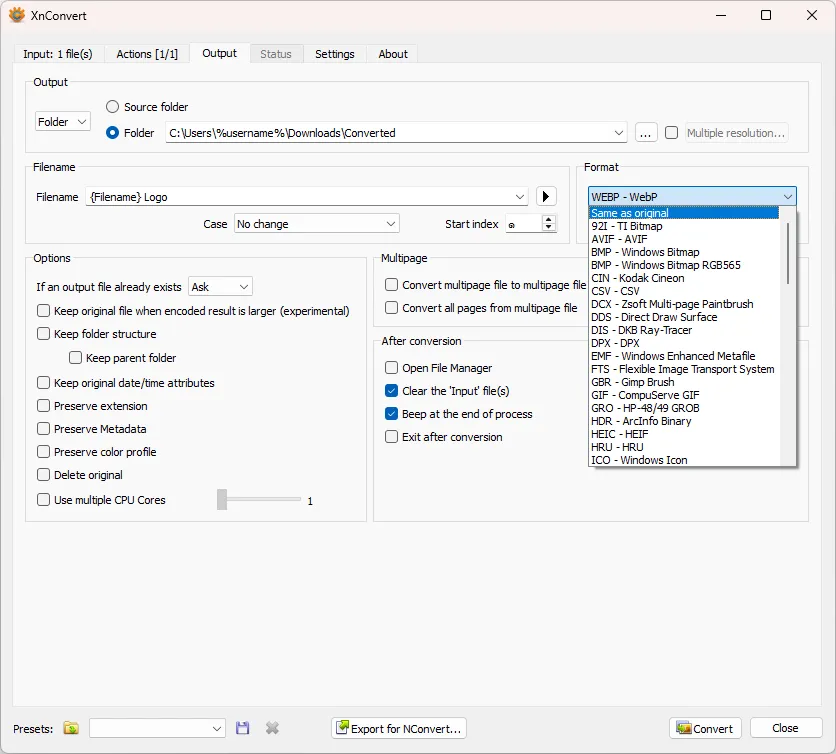836x754 pixels.
Task: Click the Convert button
Action: [705, 728]
